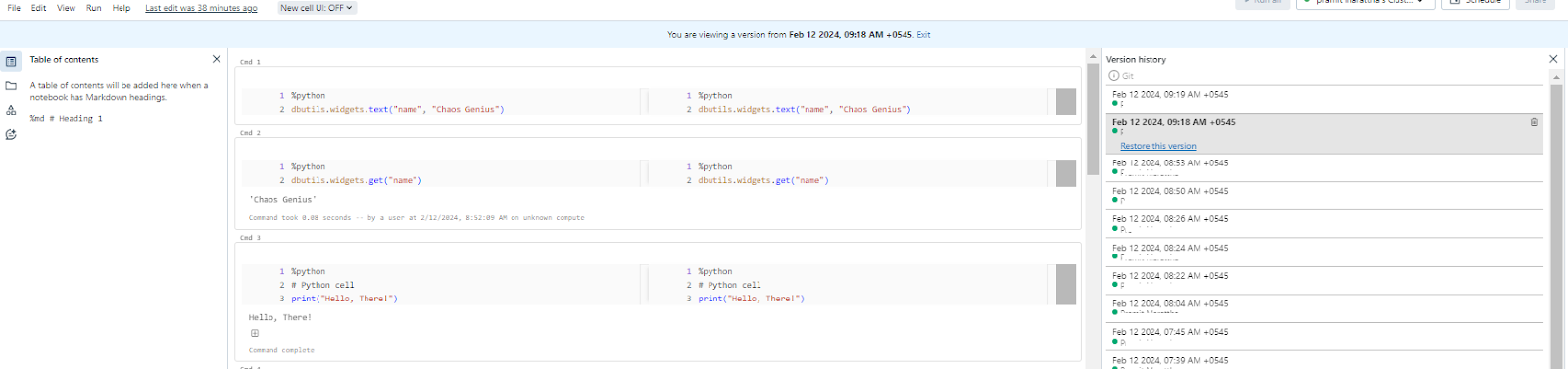This screenshot has height=369, width=1568.
Task: Click the gray diff marker beside Cmd 3
Action: tap(1066, 285)
